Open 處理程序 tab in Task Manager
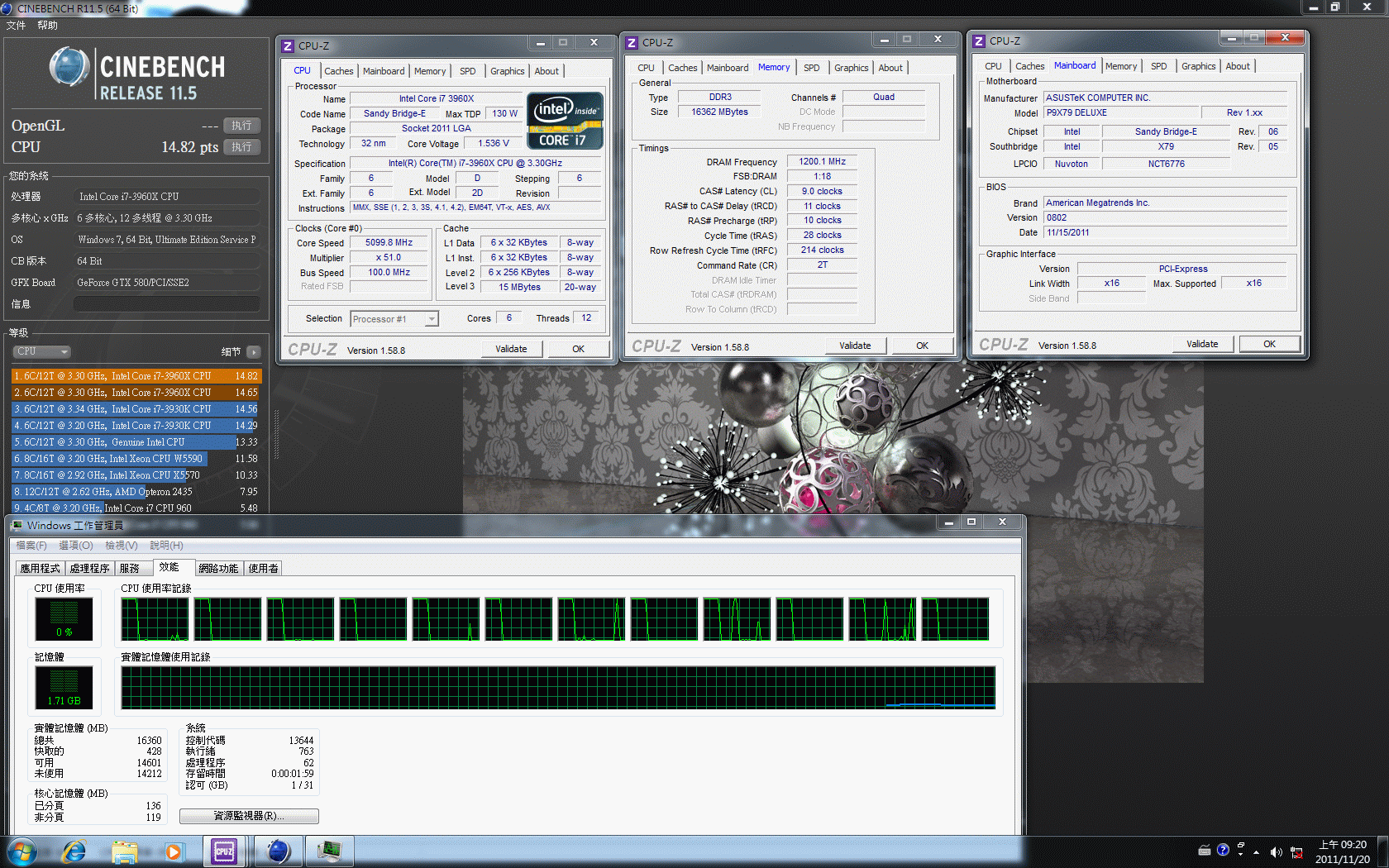The image size is (1389, 868). tap(89, 569)
